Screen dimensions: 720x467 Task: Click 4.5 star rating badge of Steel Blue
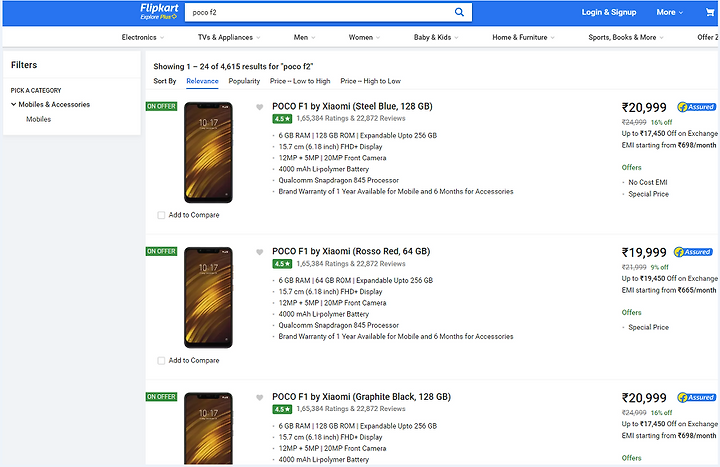(x=282, y=119)
